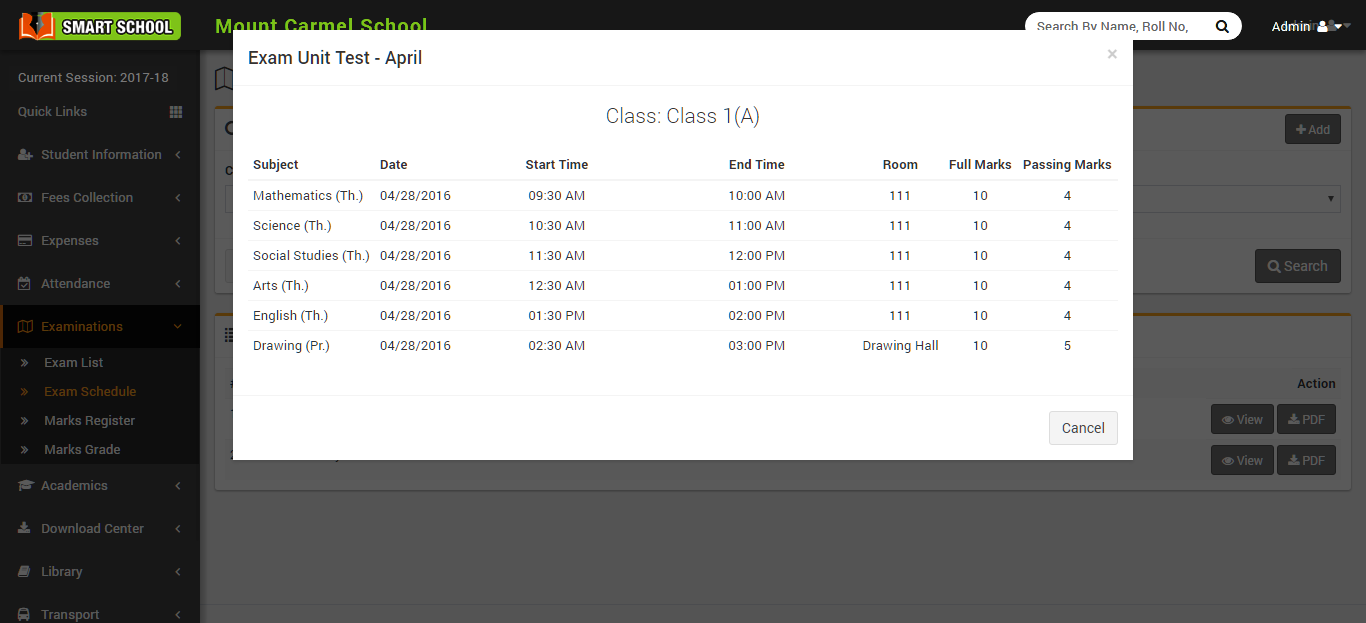Click the Quick Links label
This screenshot has height=623, width=1366.
[52, 112]
